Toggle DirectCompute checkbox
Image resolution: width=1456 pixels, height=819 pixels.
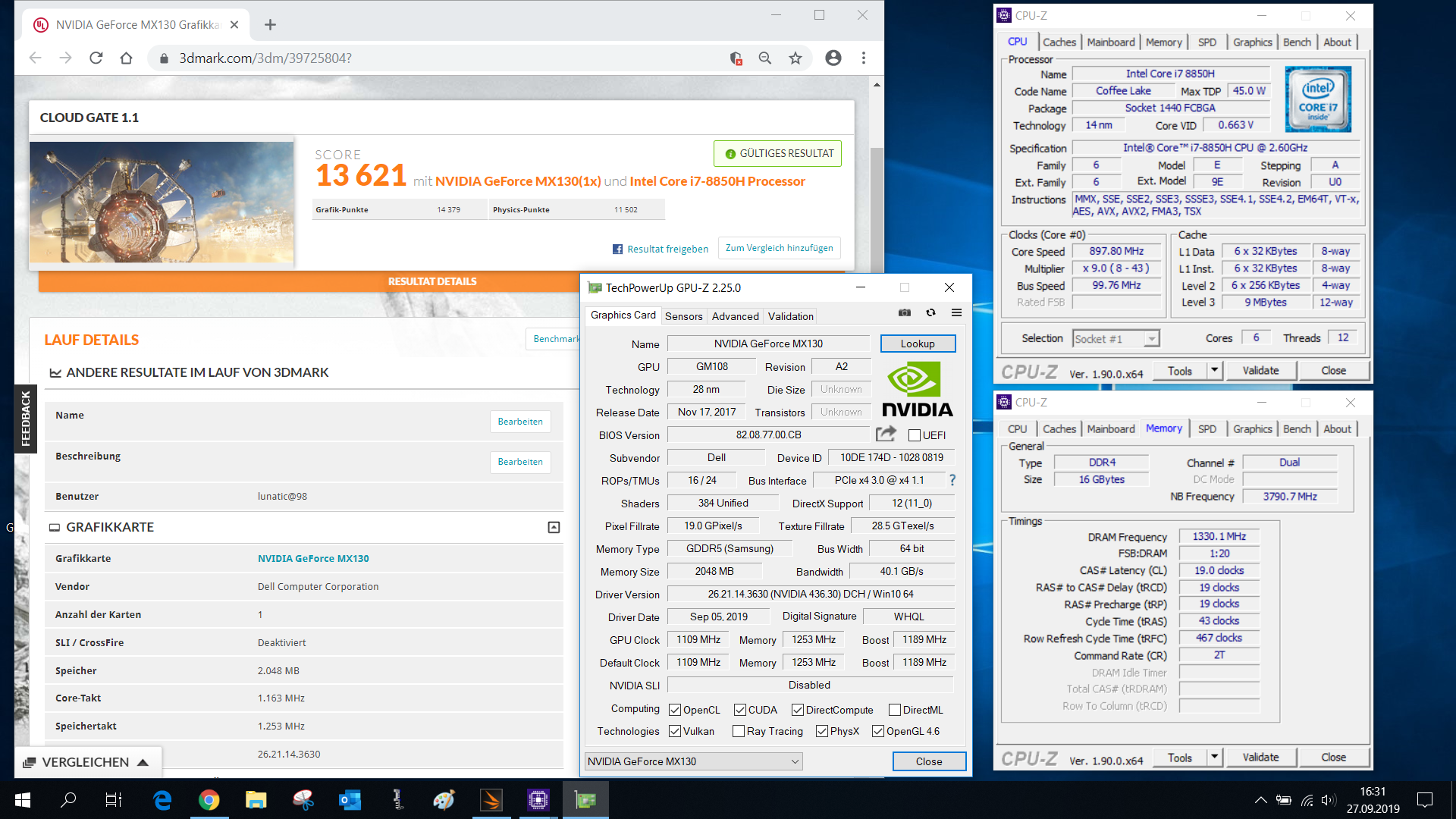coord(797,710)
